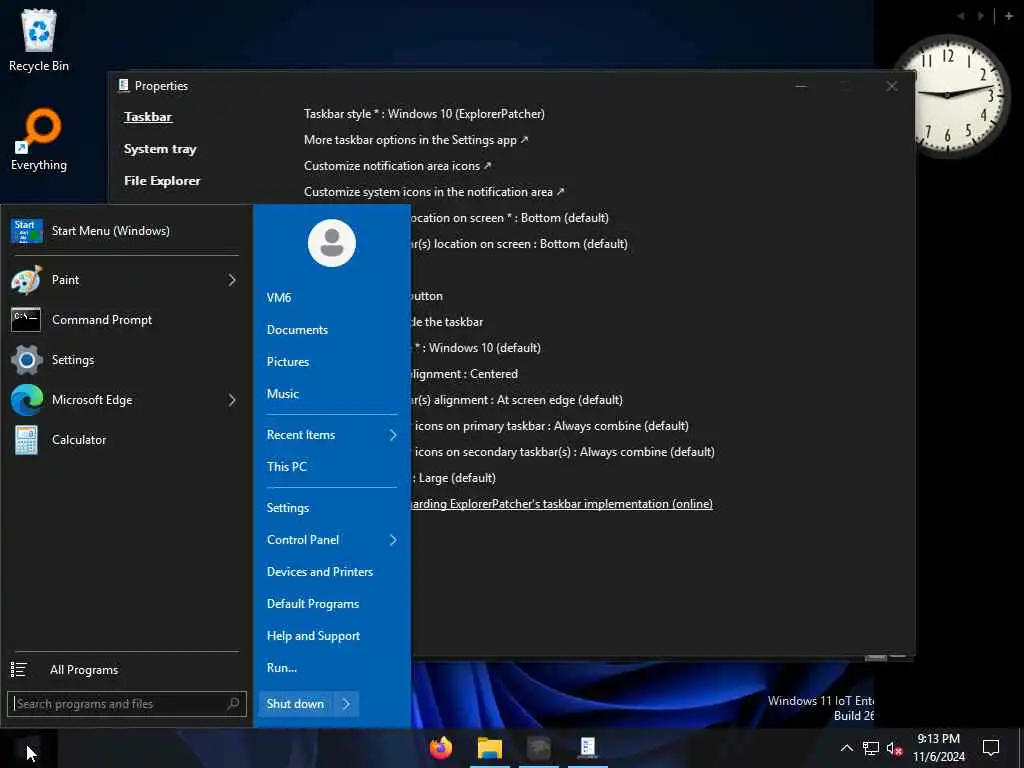Change primary taskbar Always combine option
The height and width of the screenshot is (768, 1024).
coord(551,426)
